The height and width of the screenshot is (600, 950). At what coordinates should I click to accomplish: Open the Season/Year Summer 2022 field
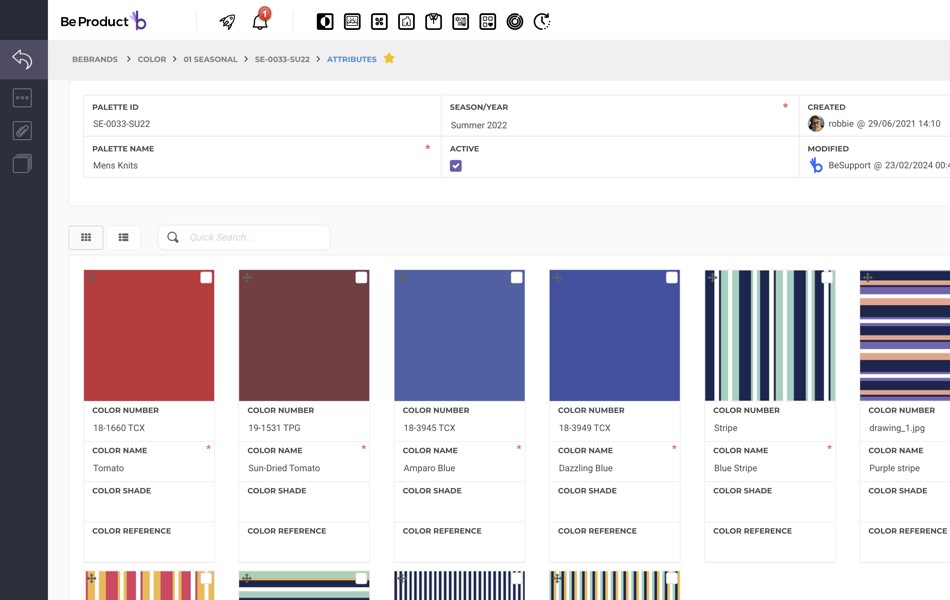[620, 116]
